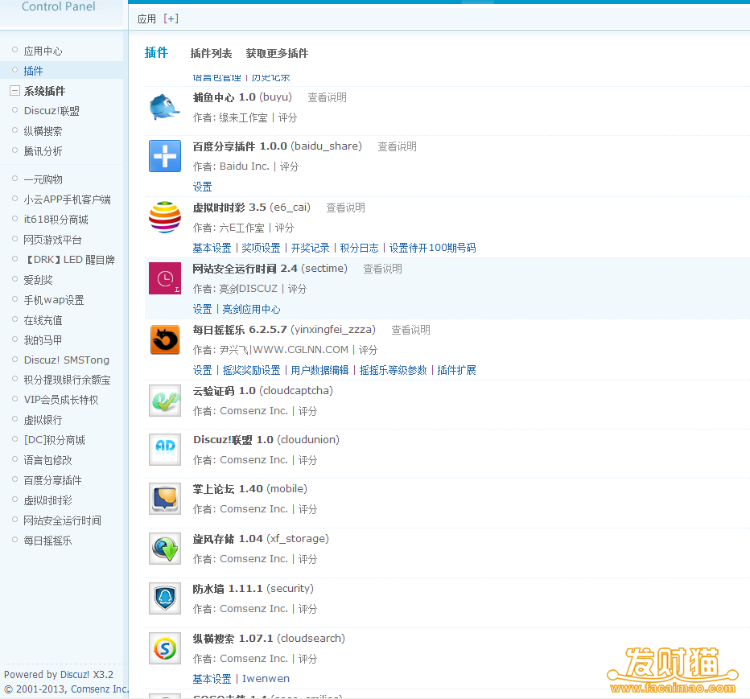Open 摇摇乐等级参数 link

pyautogui.click(x=393, y=370)
